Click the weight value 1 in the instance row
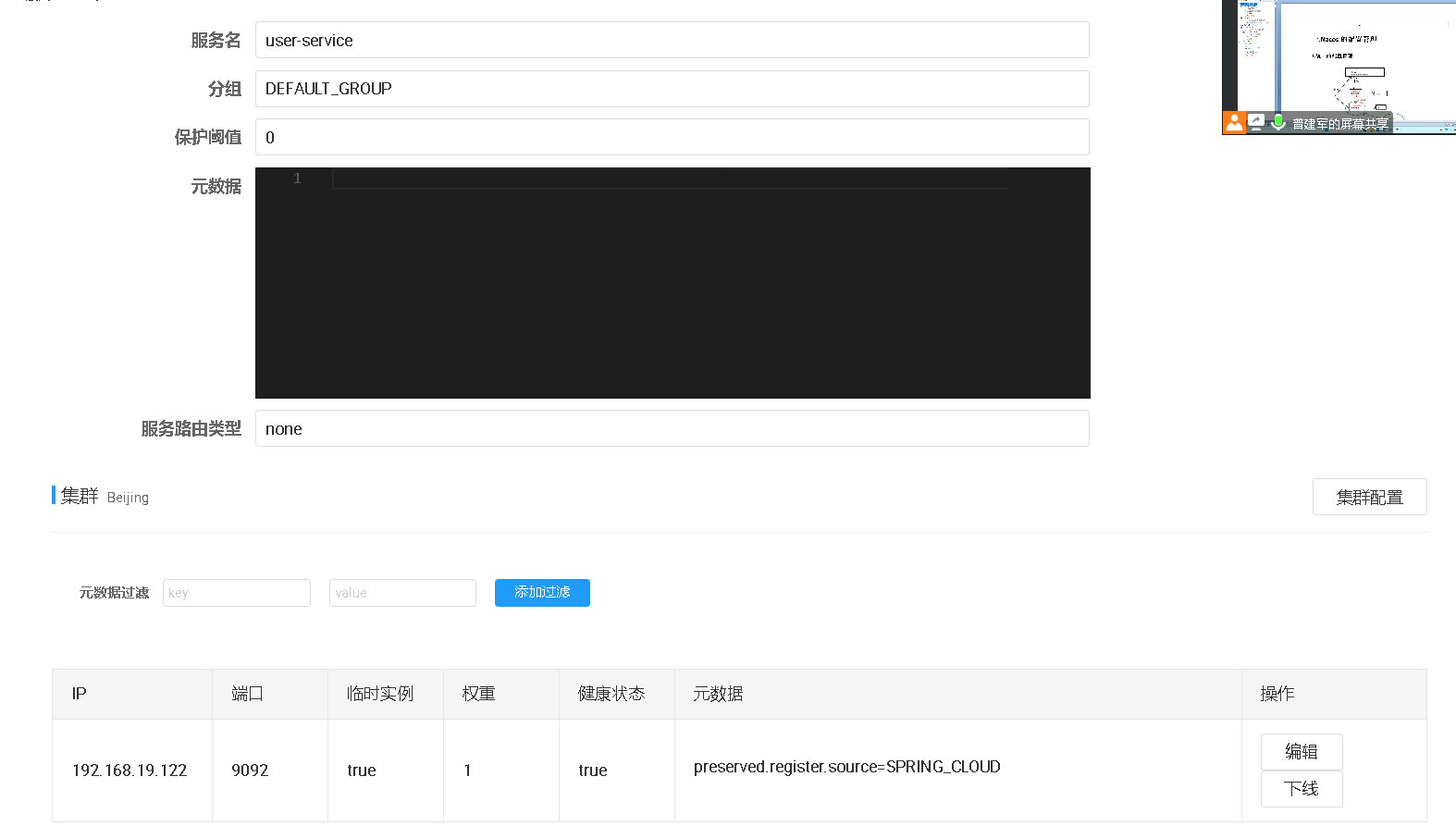 tap(467, 771)
